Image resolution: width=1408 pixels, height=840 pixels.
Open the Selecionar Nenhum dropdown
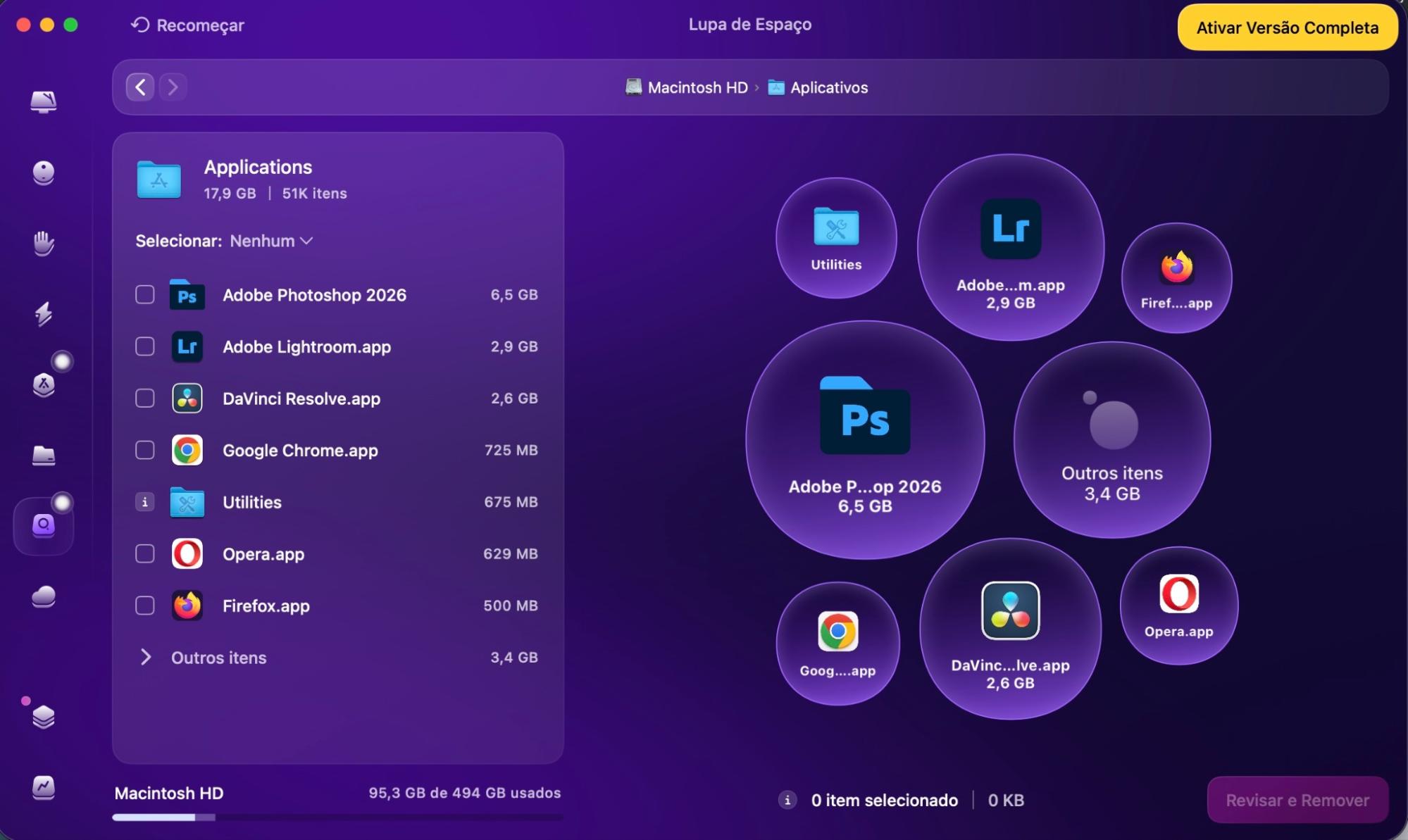click(x=271, y=241)
